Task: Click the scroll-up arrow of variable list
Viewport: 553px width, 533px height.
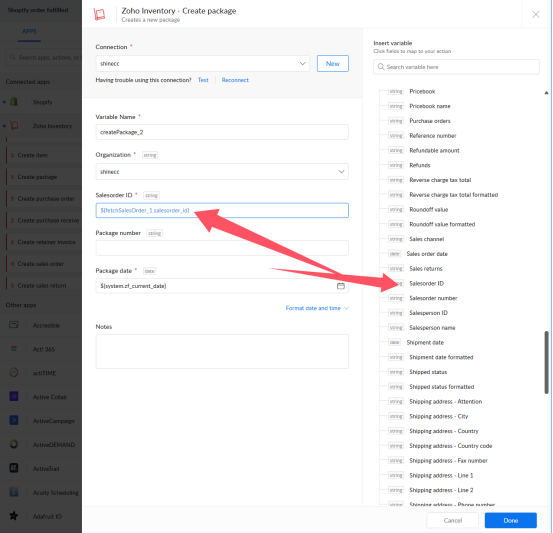Action: pyautogui.click(x=546, y=93)
